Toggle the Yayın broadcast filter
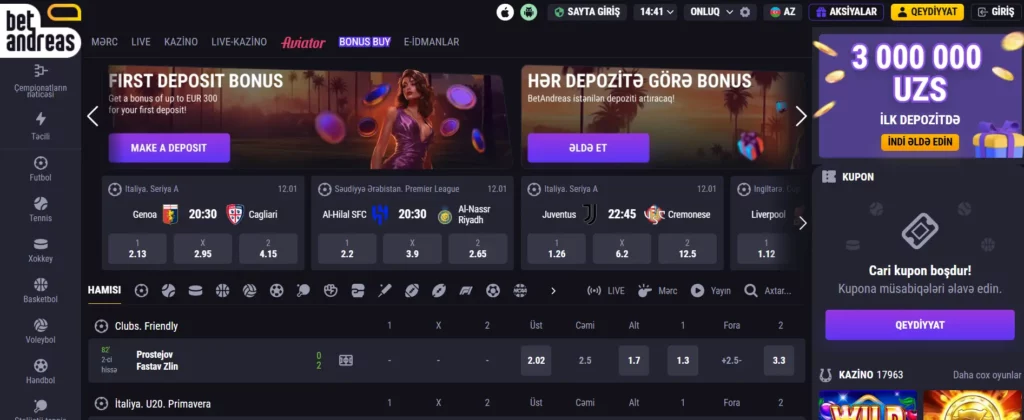This screenshot has width=1024, height=420. (x=711, y=291)
